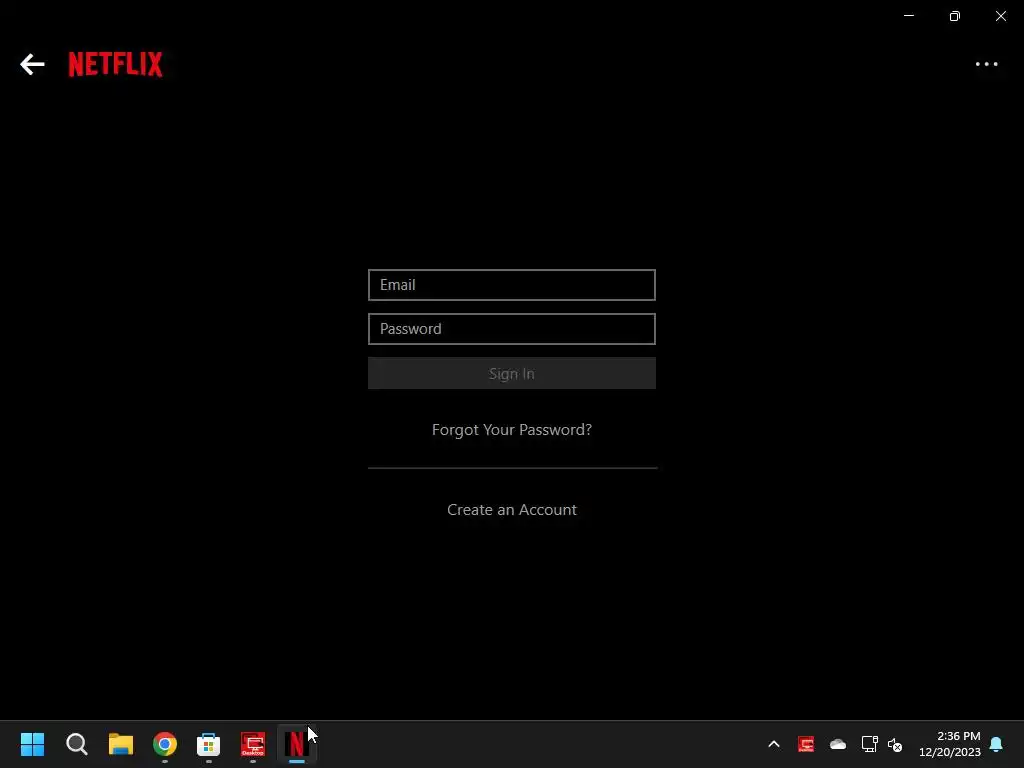1024x768 pixels.
Task: Open taskbar Search
Action: (76, 744)
